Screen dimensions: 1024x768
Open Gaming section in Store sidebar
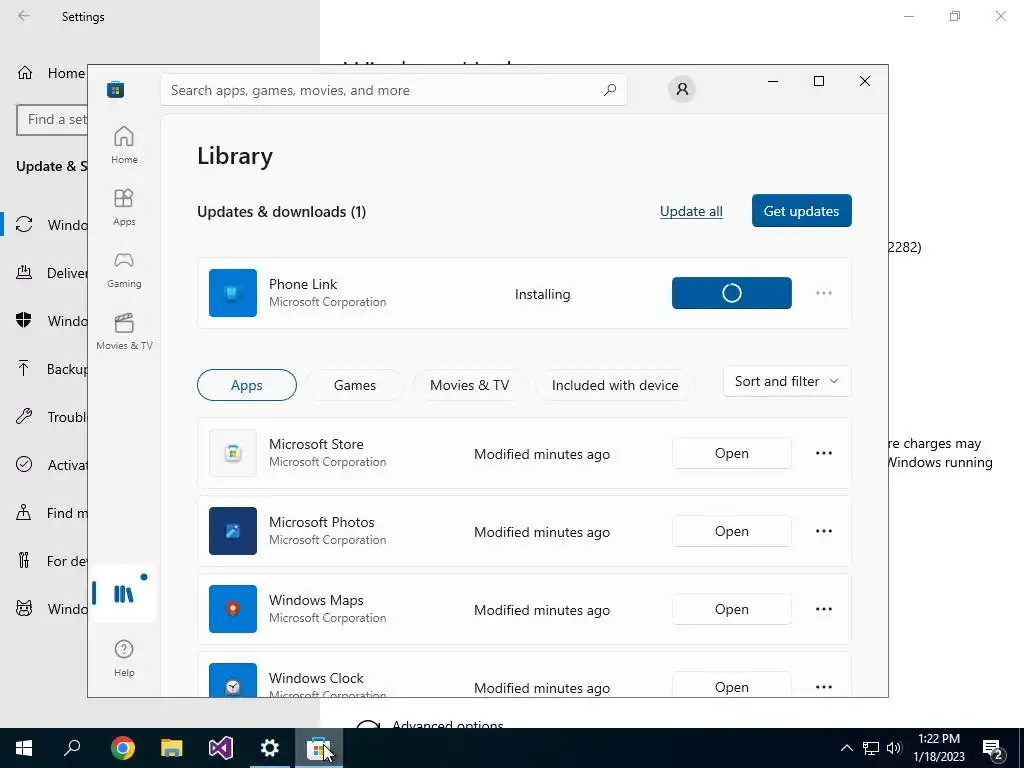pos(124,269)
